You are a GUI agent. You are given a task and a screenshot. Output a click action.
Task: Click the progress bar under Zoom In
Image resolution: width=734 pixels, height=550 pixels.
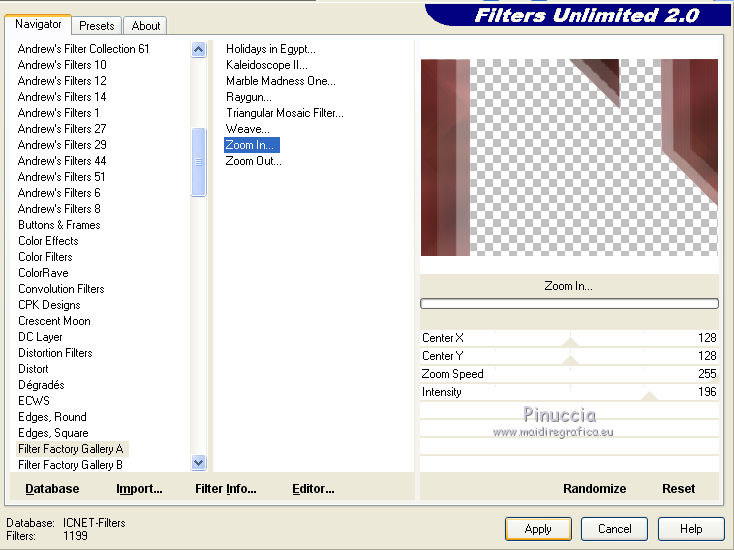coord(569,303)
